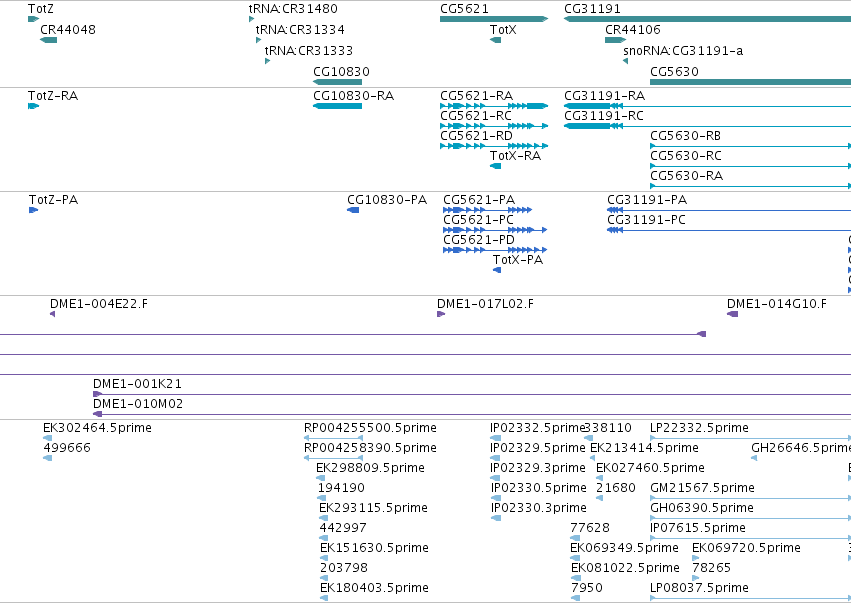Screen dimensions: 851x603
Task: Click the TotZ-PA protein label
Action: tap(53, 200)
